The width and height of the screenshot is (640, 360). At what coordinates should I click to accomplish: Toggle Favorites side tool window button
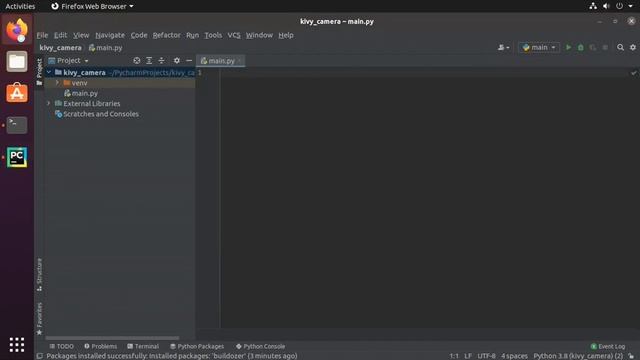tap(39, 318)
